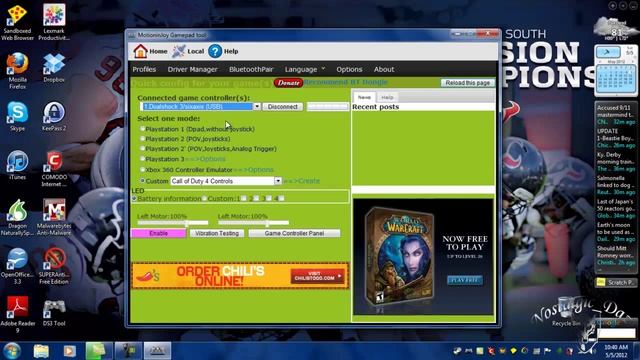640x360 pixels.
Task: Open Adobe Reader 9 desktop icon
Action: coord(17,314)
